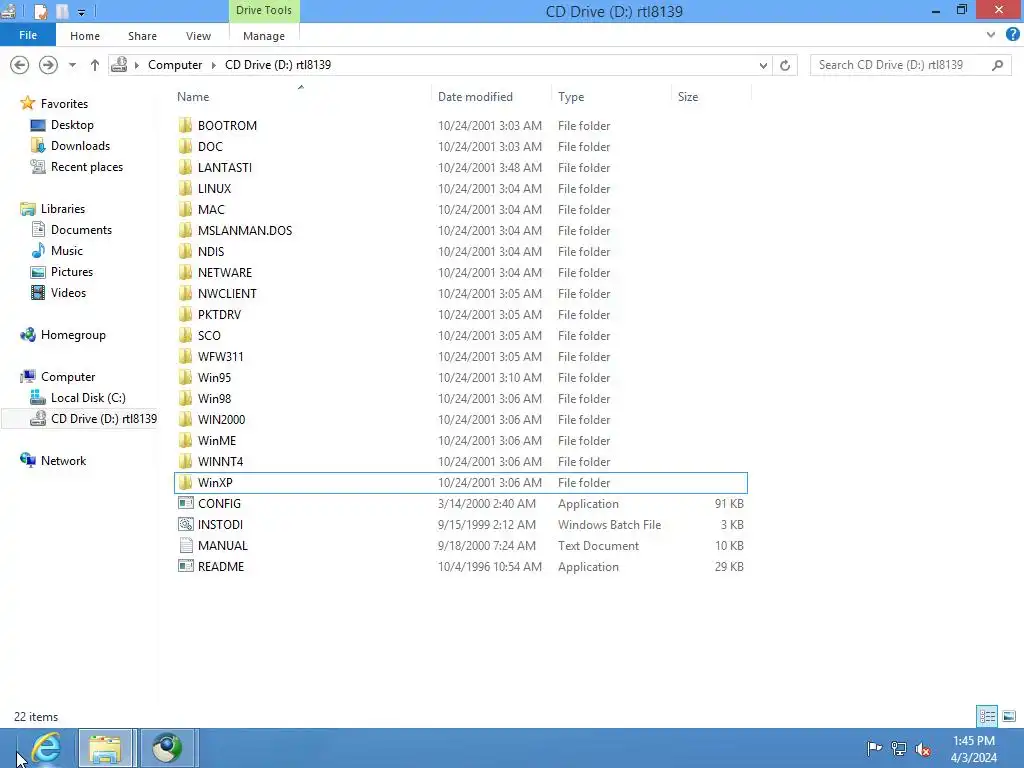Select Network in navigation pane
The image size is (1024, 768).
point(63,460)
